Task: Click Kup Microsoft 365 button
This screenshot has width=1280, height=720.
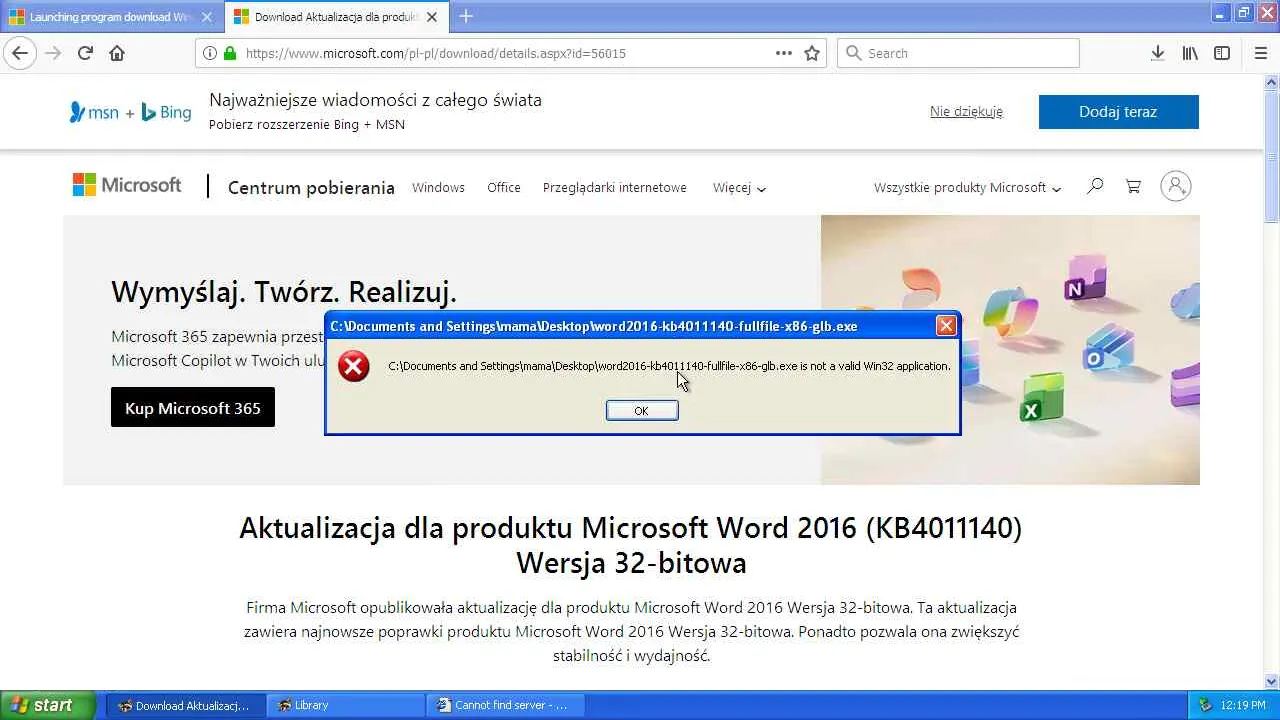Action: 193,408
